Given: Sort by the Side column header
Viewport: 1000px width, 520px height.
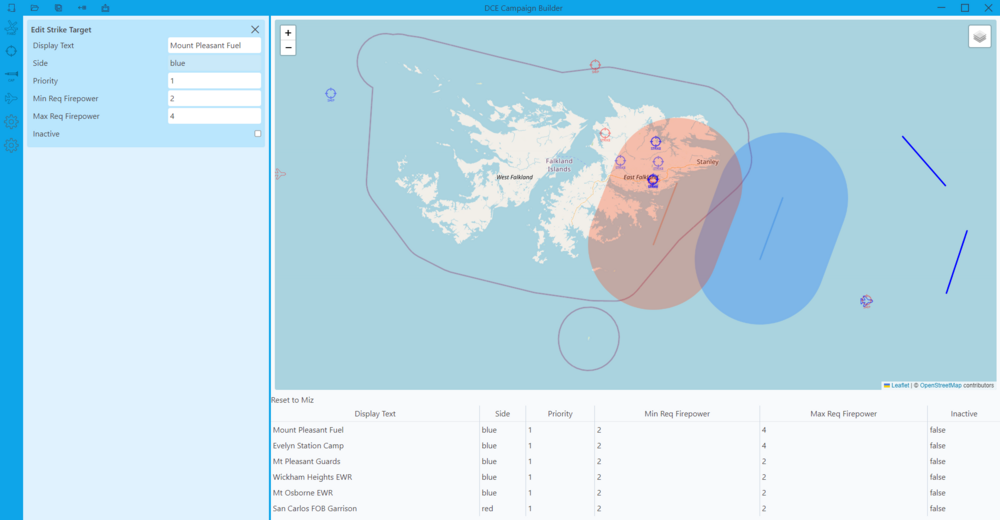Looking at the screenshot, I should click(503, 413).
